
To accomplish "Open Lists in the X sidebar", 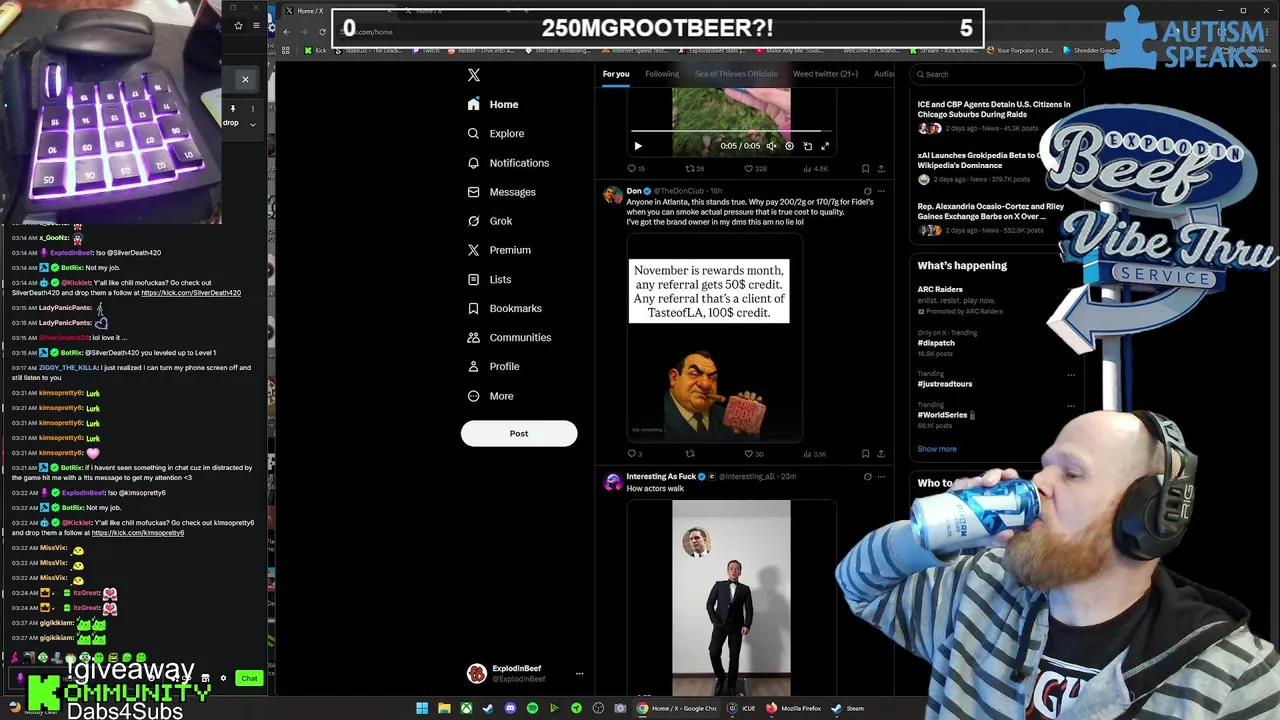I will pyautogui.click(x=489, y=279).
